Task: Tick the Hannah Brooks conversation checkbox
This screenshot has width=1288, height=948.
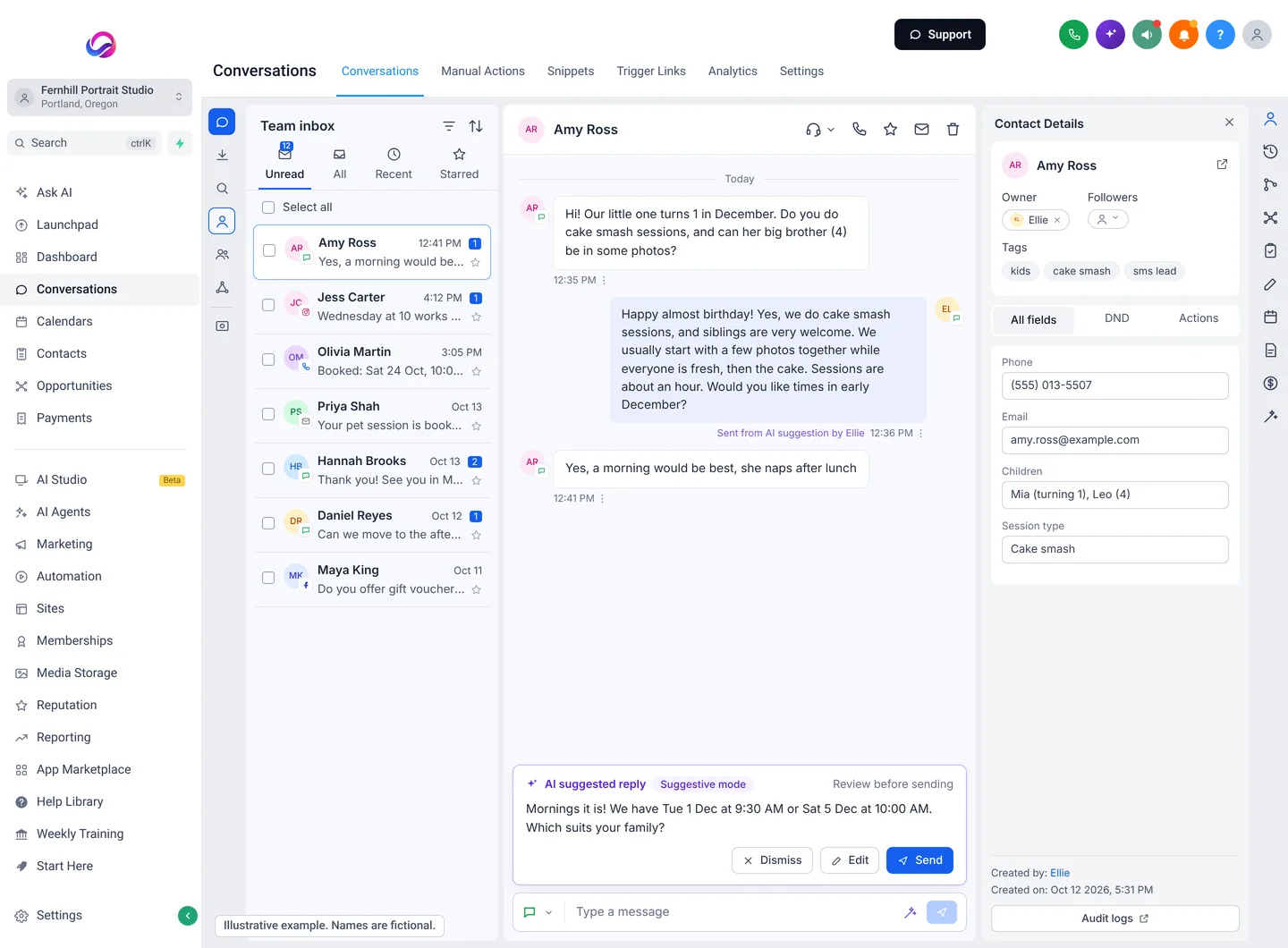Action: point(268,469)
